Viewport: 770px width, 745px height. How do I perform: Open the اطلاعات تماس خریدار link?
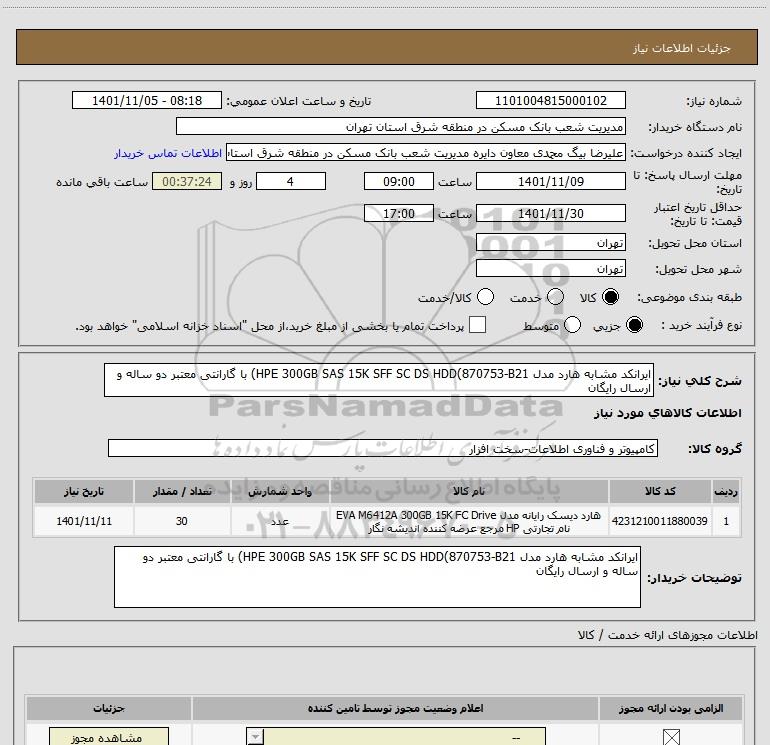[x=168, y=154]
